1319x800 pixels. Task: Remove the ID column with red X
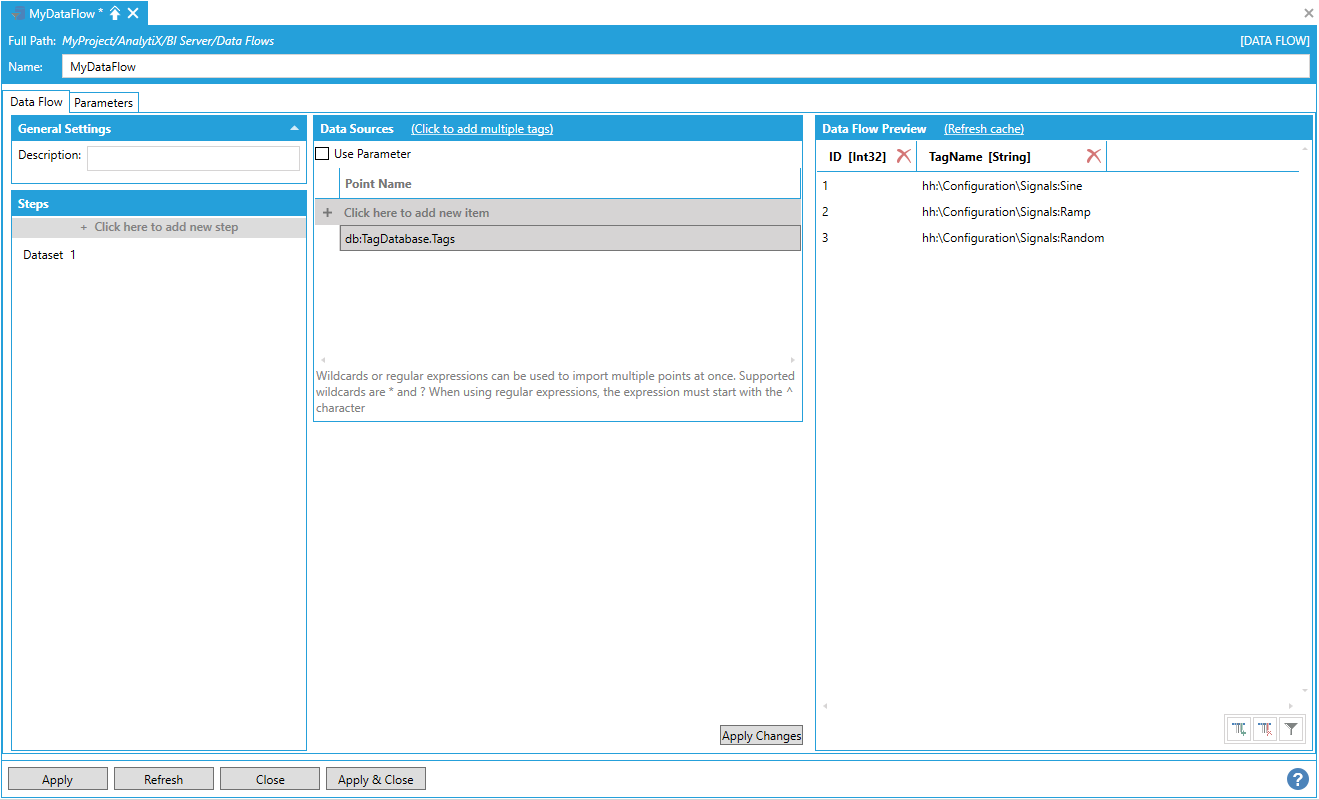(x=903, y=156)
